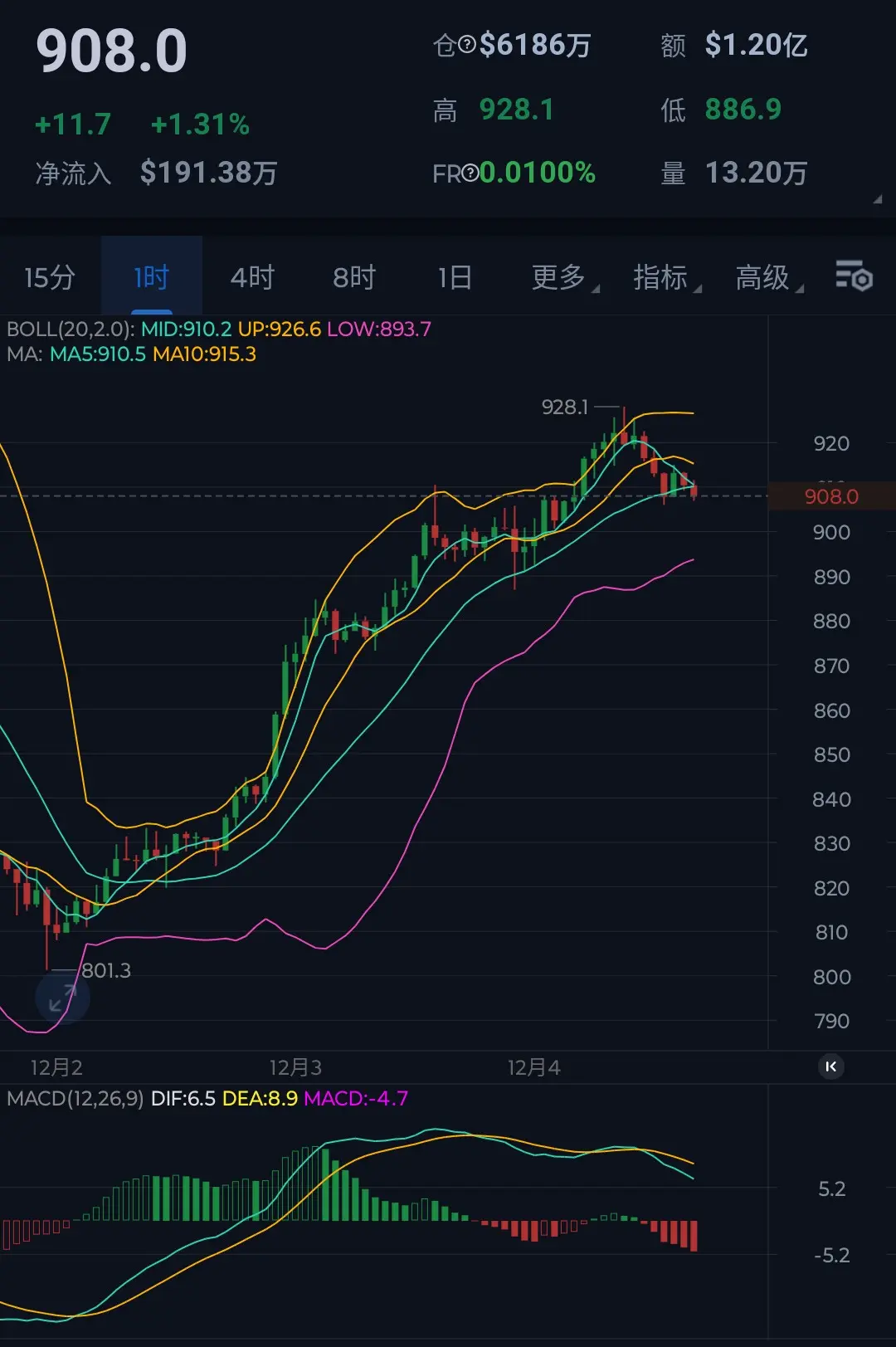Tap open interest $6186万 value
The width and height of the screenshot is (896, 1347).
pos(535,45)
